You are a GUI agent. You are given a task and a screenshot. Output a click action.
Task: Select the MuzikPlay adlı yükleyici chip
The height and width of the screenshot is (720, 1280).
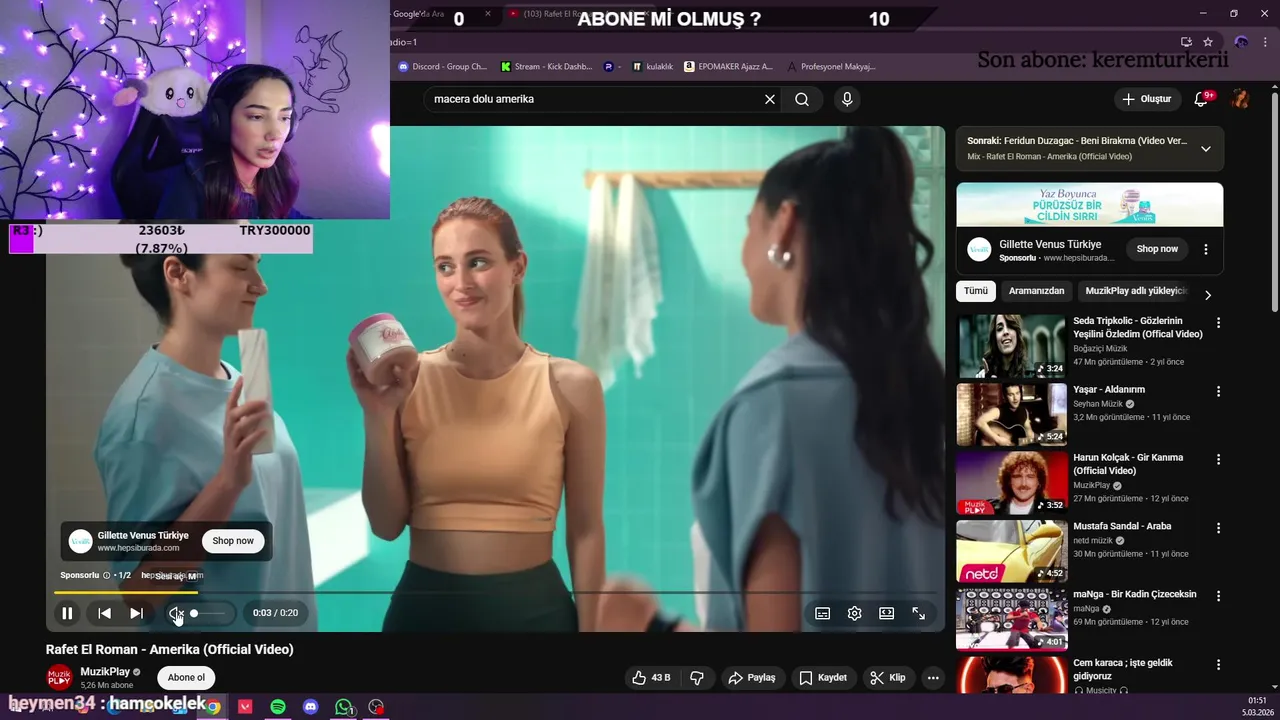point(1135,291)
